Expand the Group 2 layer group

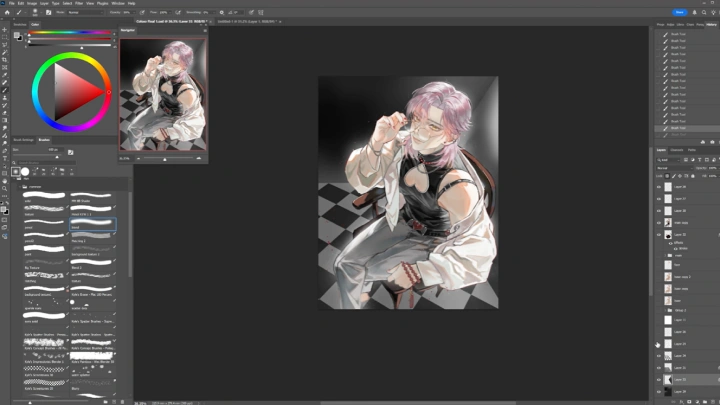tap(665, 310)
